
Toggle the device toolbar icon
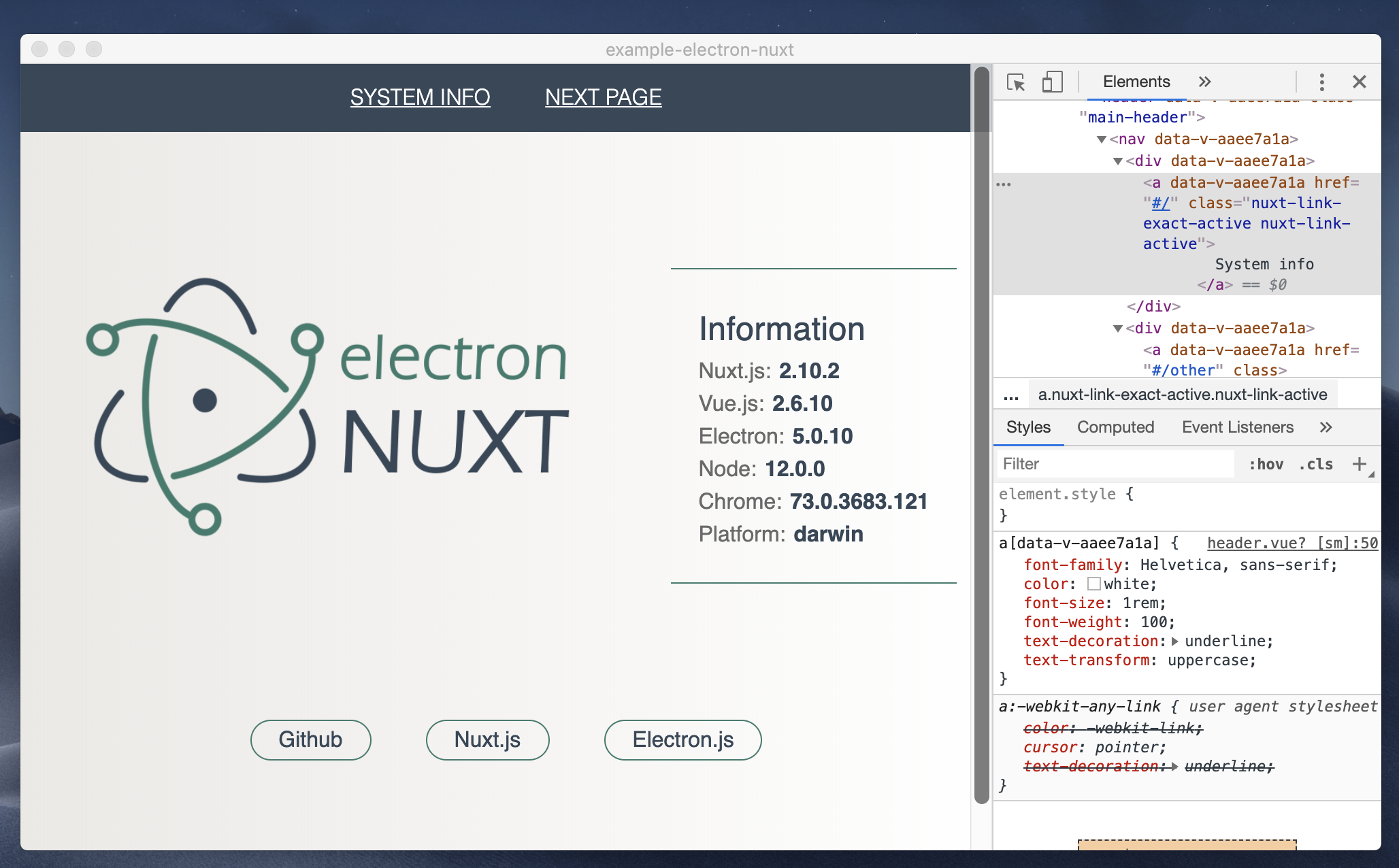coord(1052,82)
